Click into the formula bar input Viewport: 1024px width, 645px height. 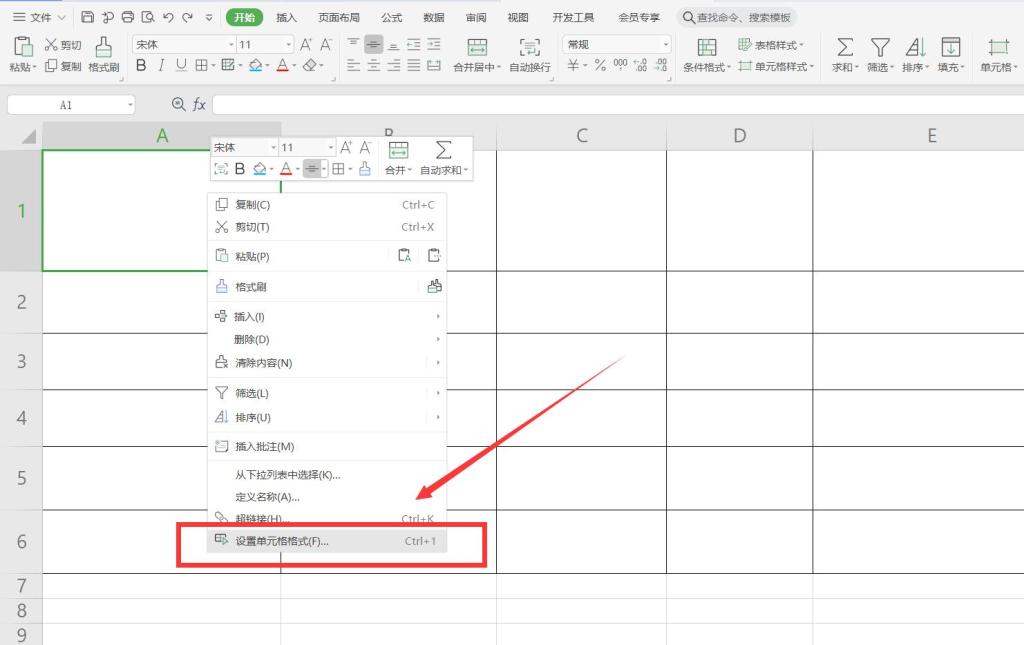618,104
